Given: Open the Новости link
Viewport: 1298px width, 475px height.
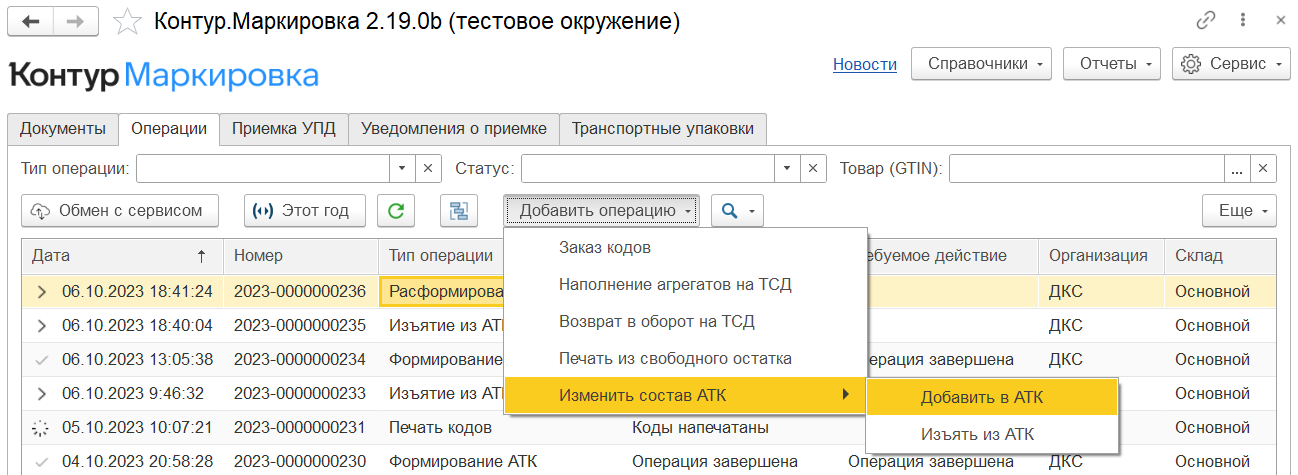Looking at the screenshot, I should (x=865, y=64).
